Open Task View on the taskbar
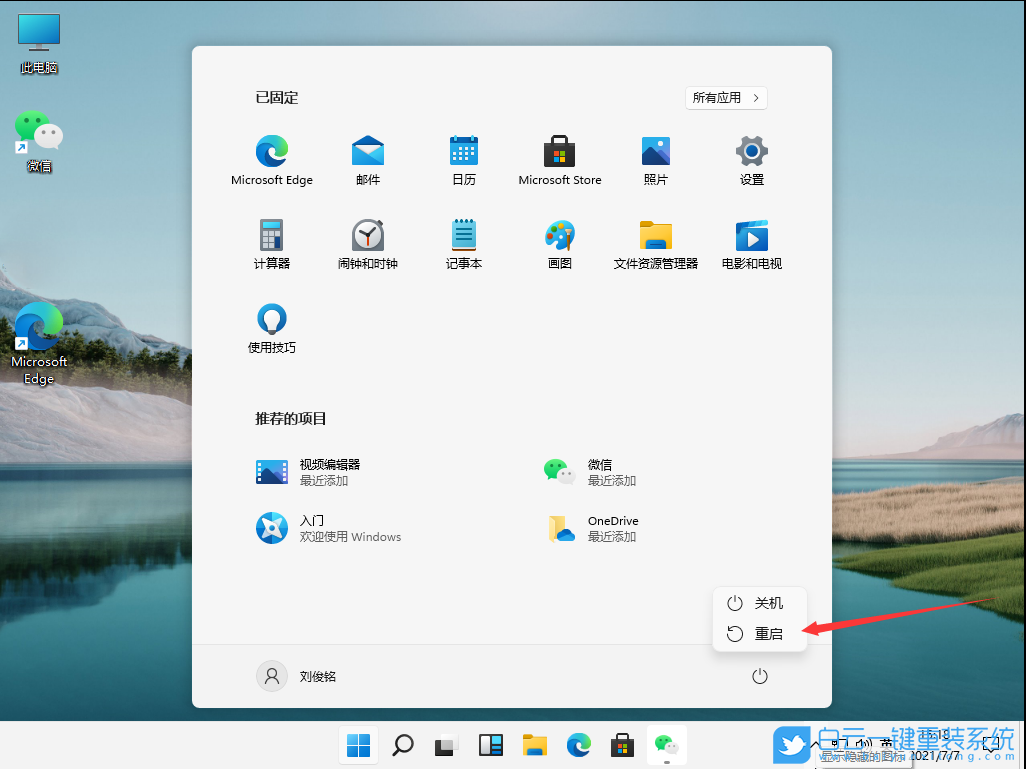 [445, 745]
